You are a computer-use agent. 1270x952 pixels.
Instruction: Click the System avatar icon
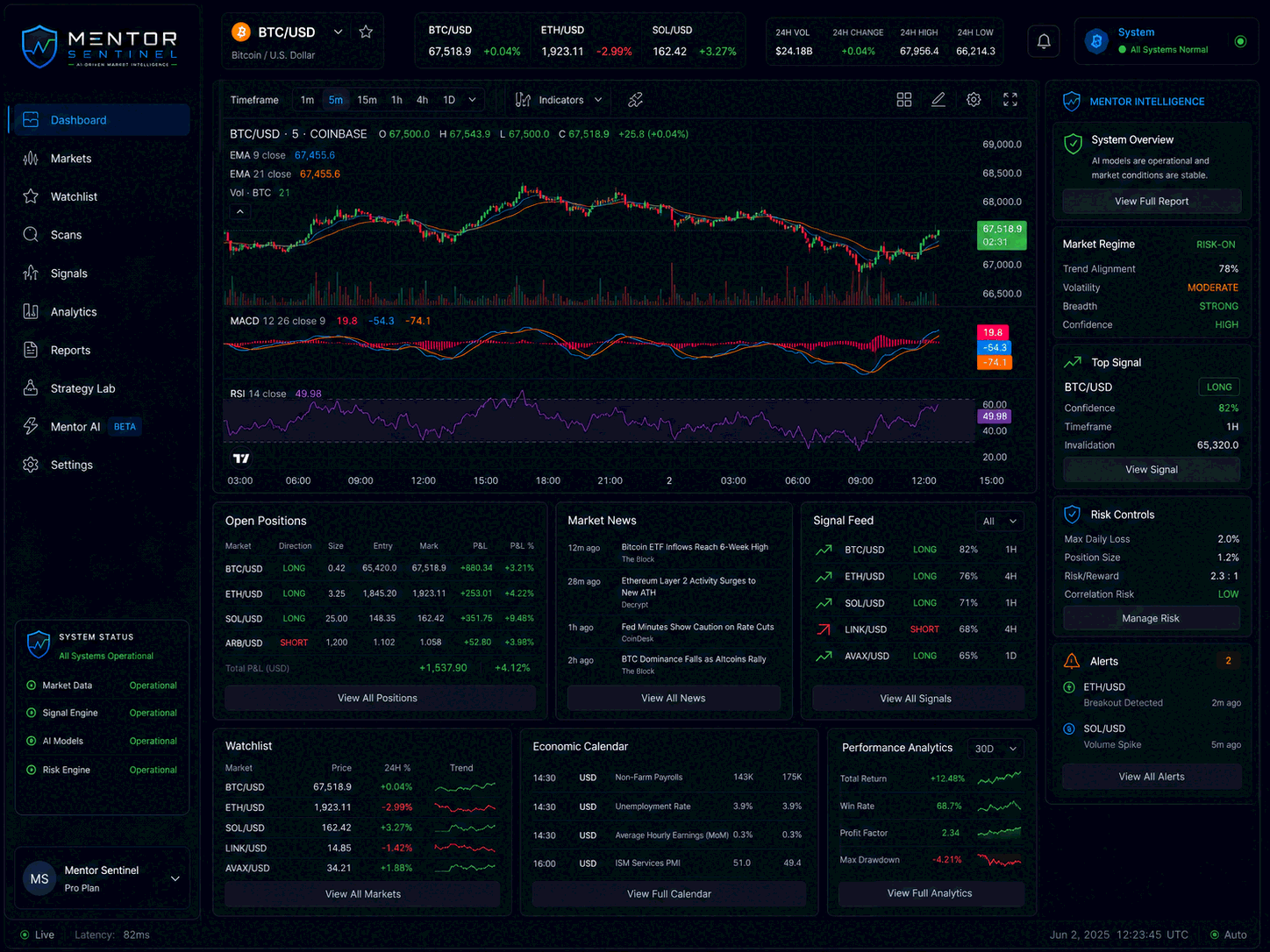pyautogui.click(x=1096, y=41)
